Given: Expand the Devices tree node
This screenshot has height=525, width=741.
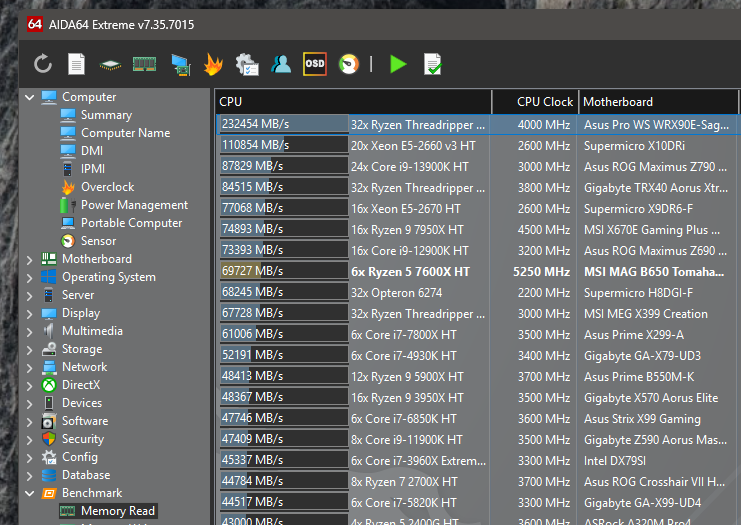Looking at the screenshot, I should pyautogui.click(x=30, y=403).
